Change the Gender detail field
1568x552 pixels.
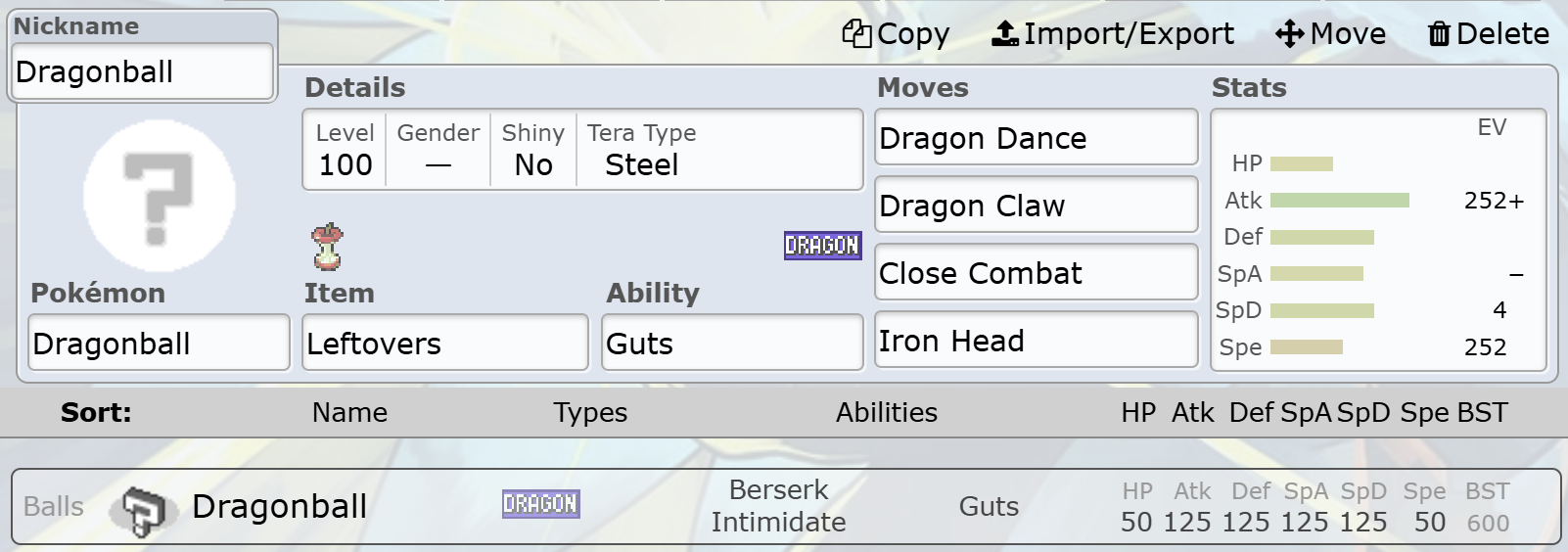[x=438, y=150]
